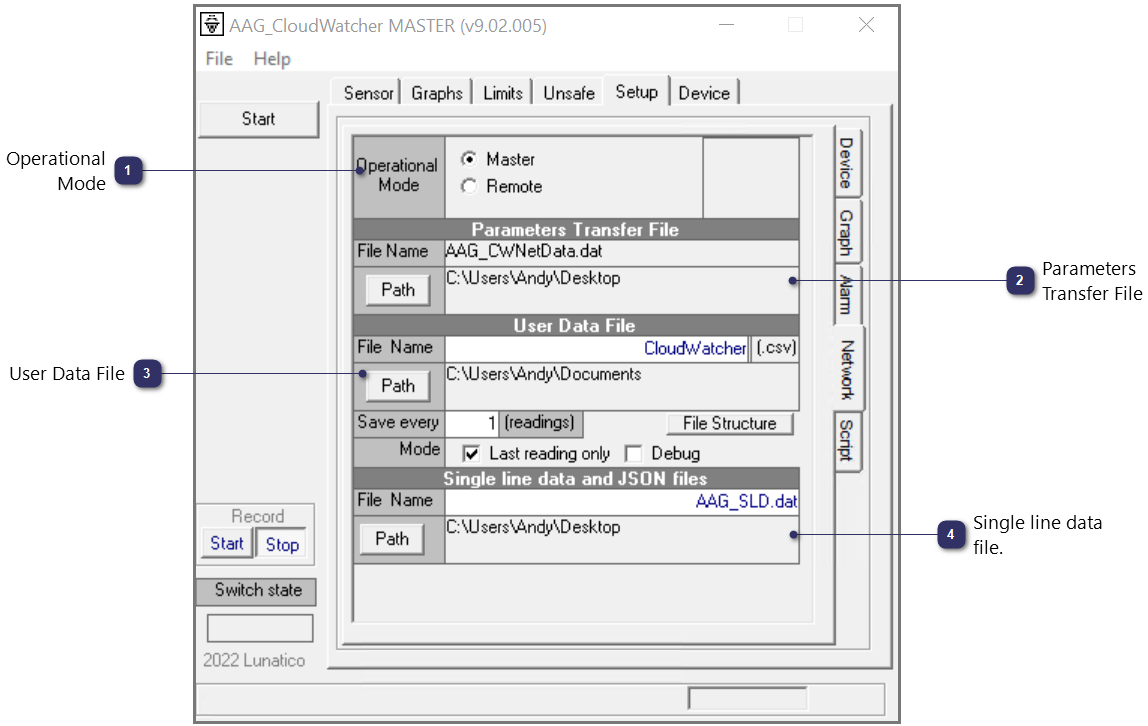Image resolution: width=1148 pixels, height=726 pixels.
Task: Click the C:\Users\Andy\Documents path text
Action: pos(544,374)
